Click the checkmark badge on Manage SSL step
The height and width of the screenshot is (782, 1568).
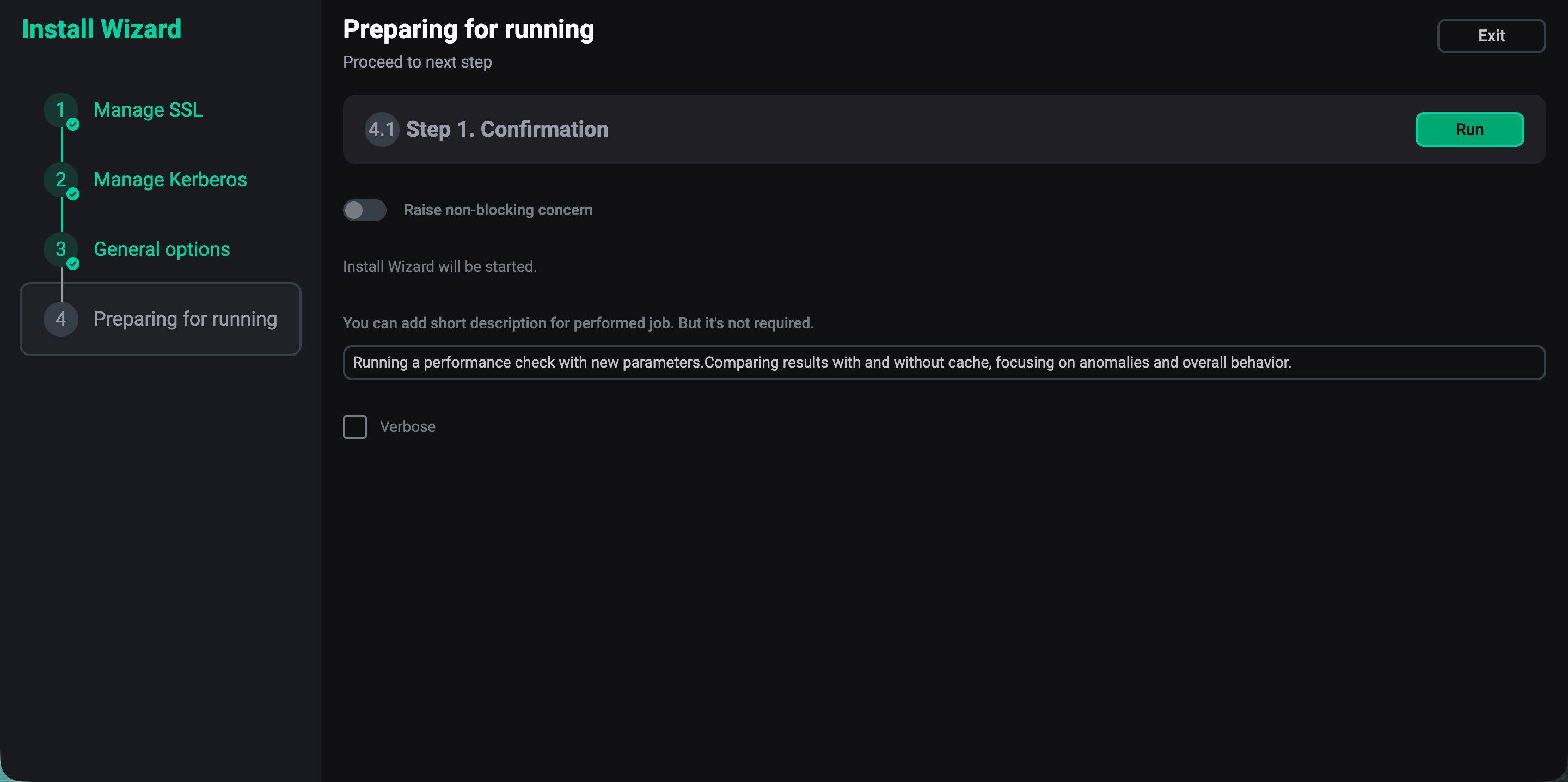point(72,124)
